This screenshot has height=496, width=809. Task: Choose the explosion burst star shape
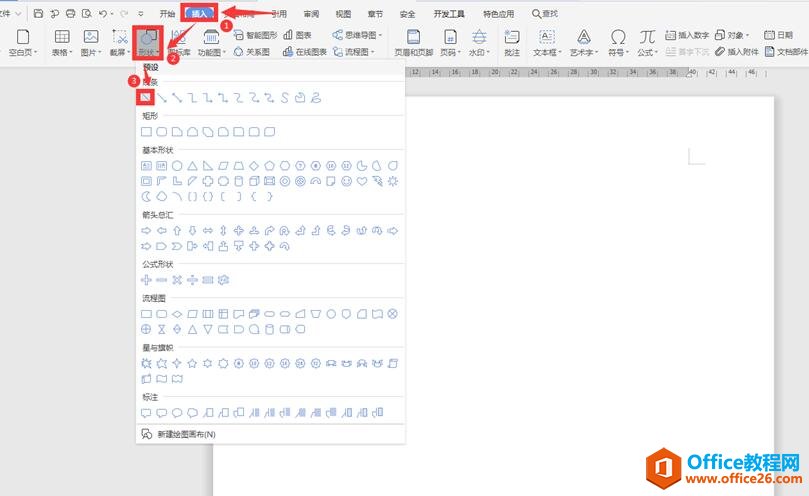pos(147,363)
